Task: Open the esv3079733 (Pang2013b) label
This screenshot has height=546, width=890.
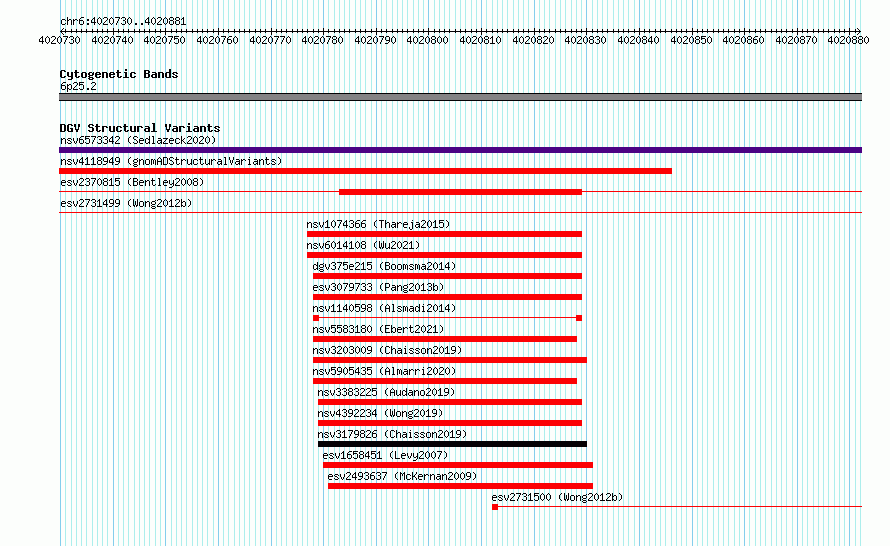Action: tap(378, 287)
